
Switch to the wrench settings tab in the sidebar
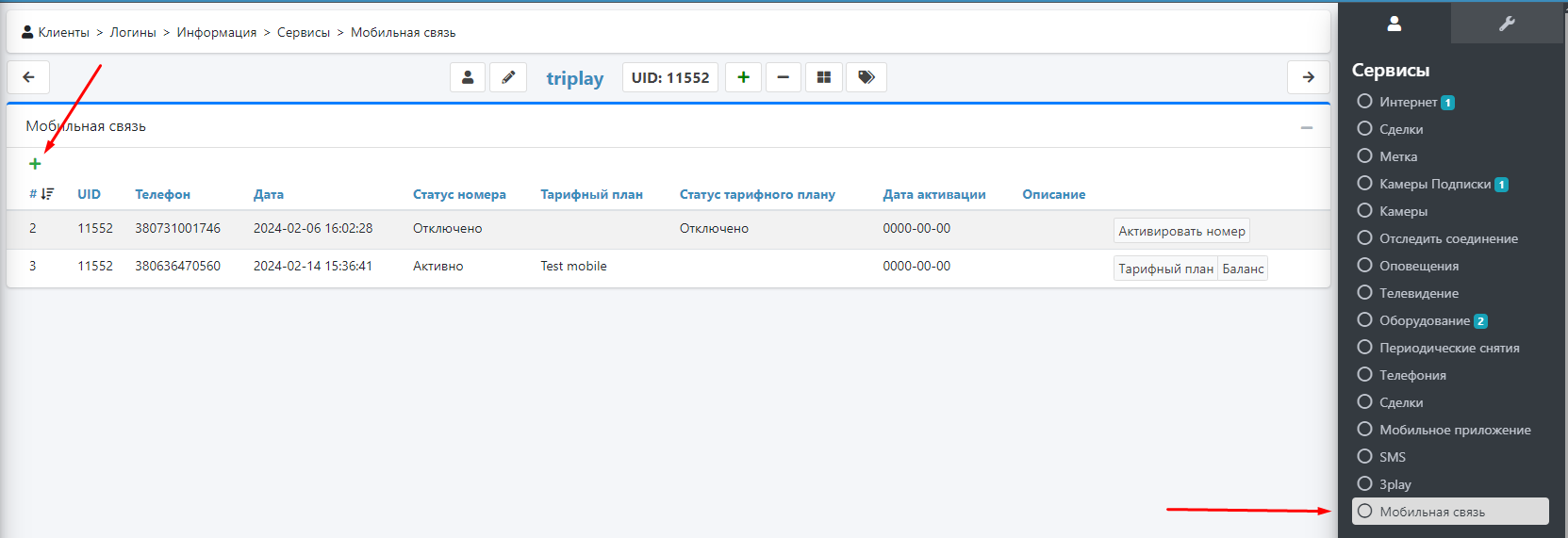[1507, 24]
